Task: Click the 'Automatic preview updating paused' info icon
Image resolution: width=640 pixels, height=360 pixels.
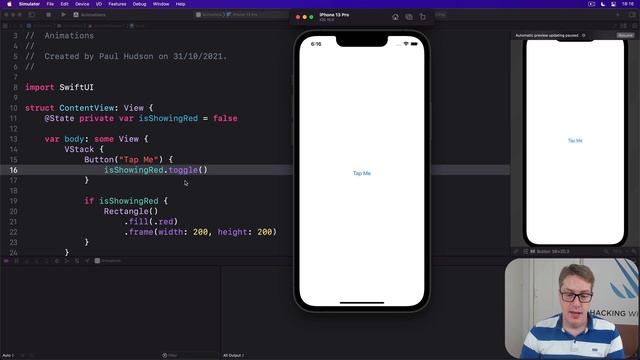Action: point(583,36)
